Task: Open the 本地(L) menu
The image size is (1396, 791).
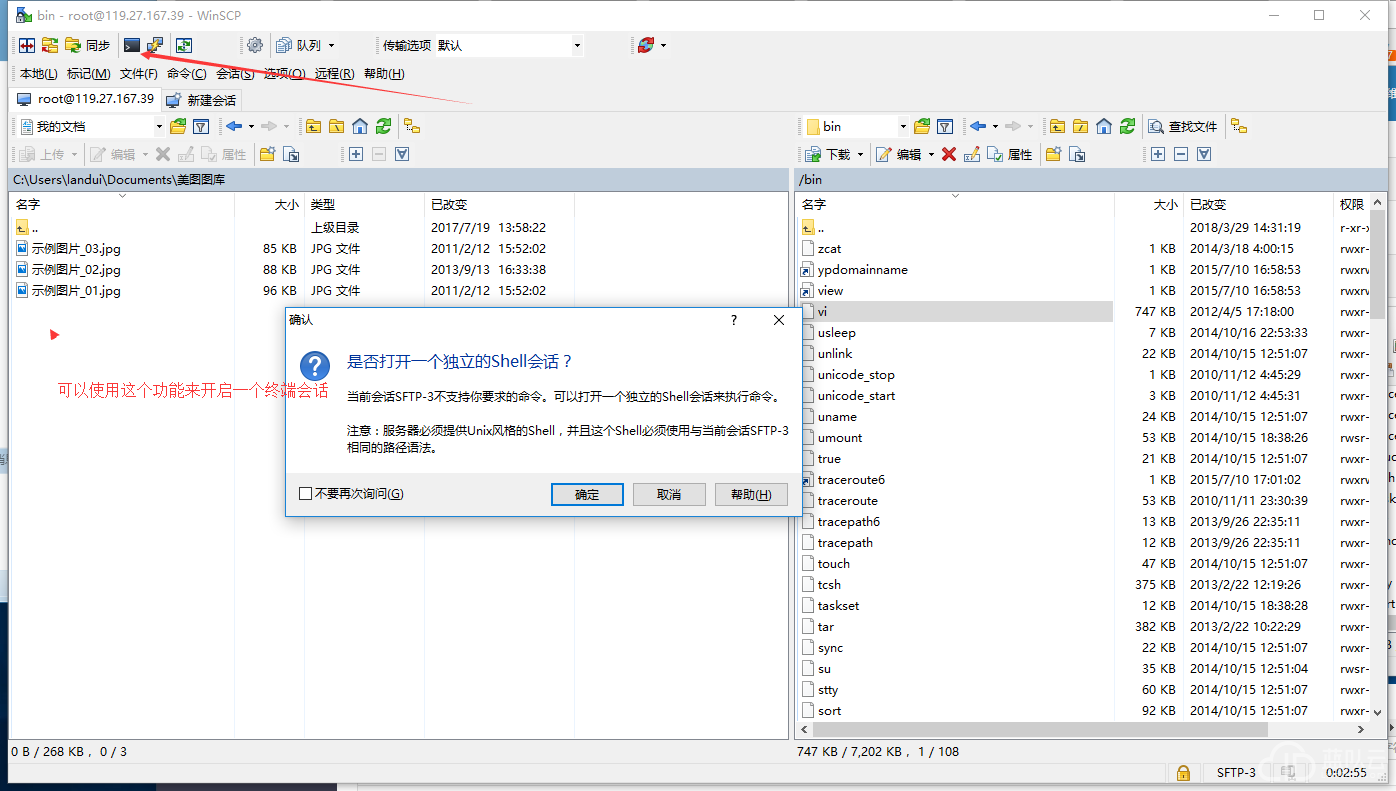Action: click(39, 74)
